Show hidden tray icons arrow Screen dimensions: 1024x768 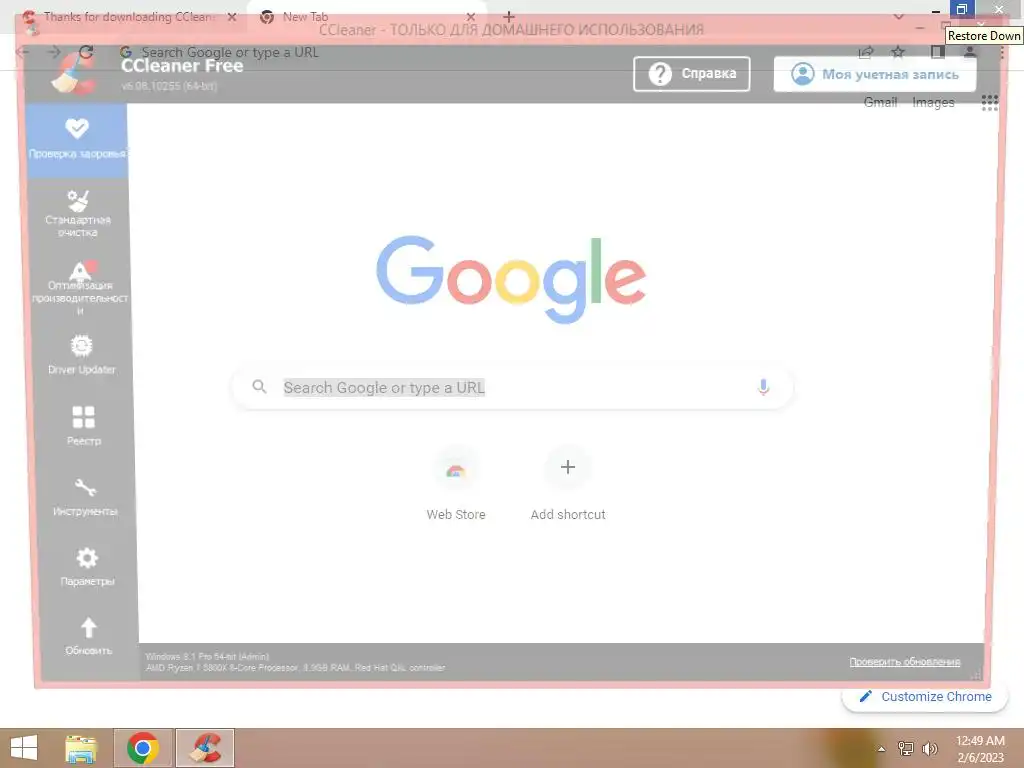pyautogui.click(x=881, y=749)
